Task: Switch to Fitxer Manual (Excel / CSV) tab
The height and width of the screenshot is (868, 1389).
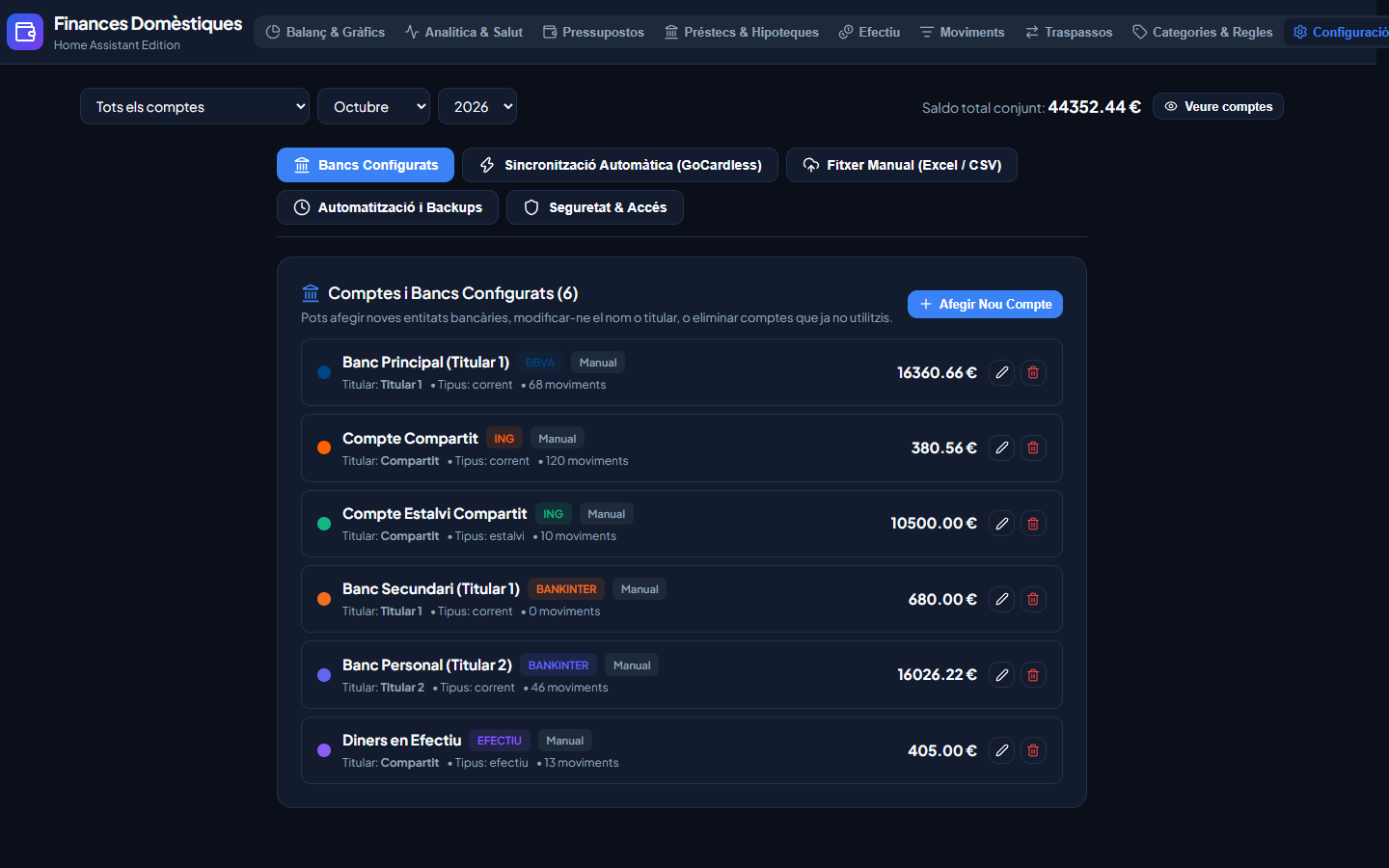Action: [x=902, y=165]
